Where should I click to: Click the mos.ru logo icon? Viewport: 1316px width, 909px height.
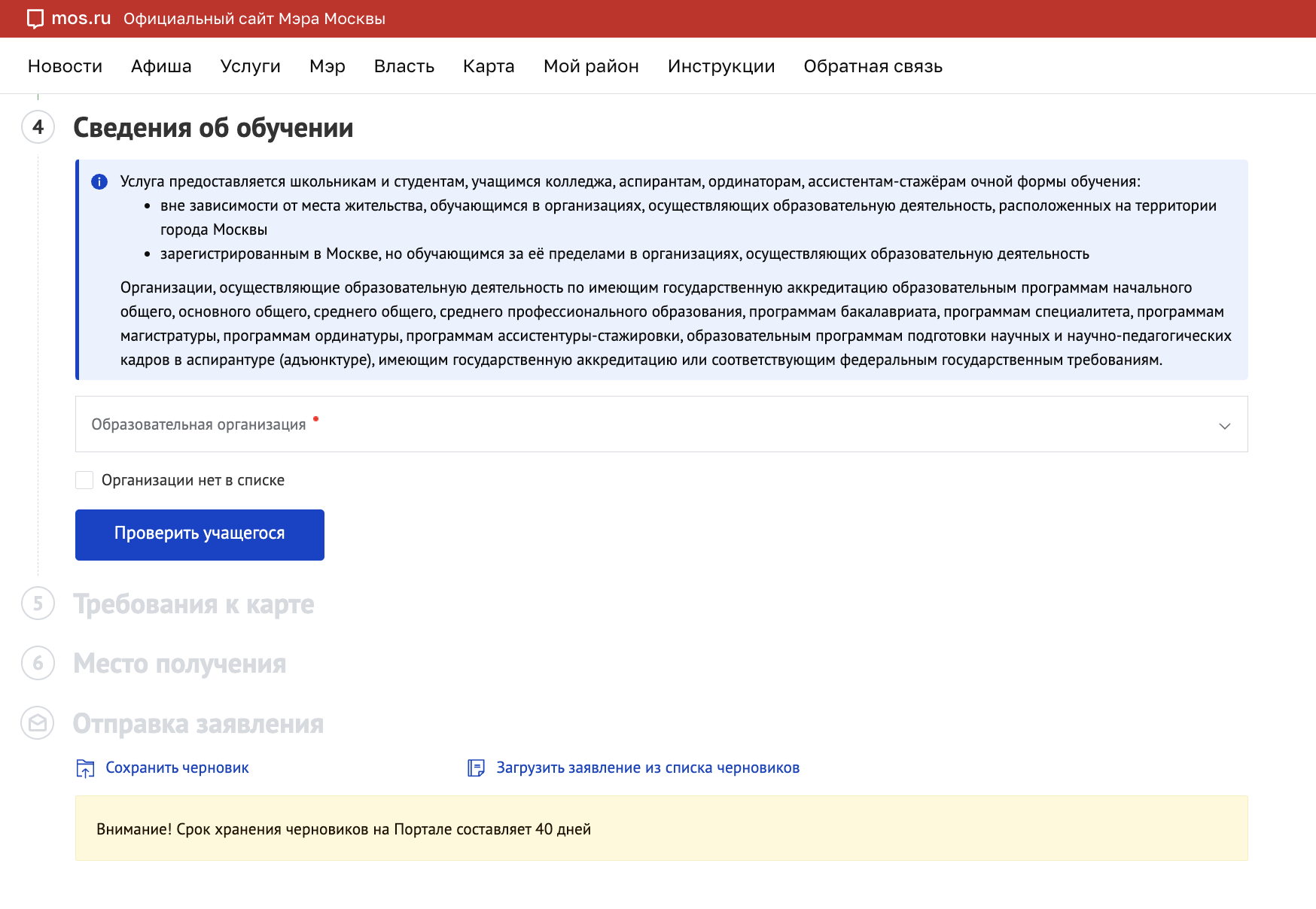(35, 19)
